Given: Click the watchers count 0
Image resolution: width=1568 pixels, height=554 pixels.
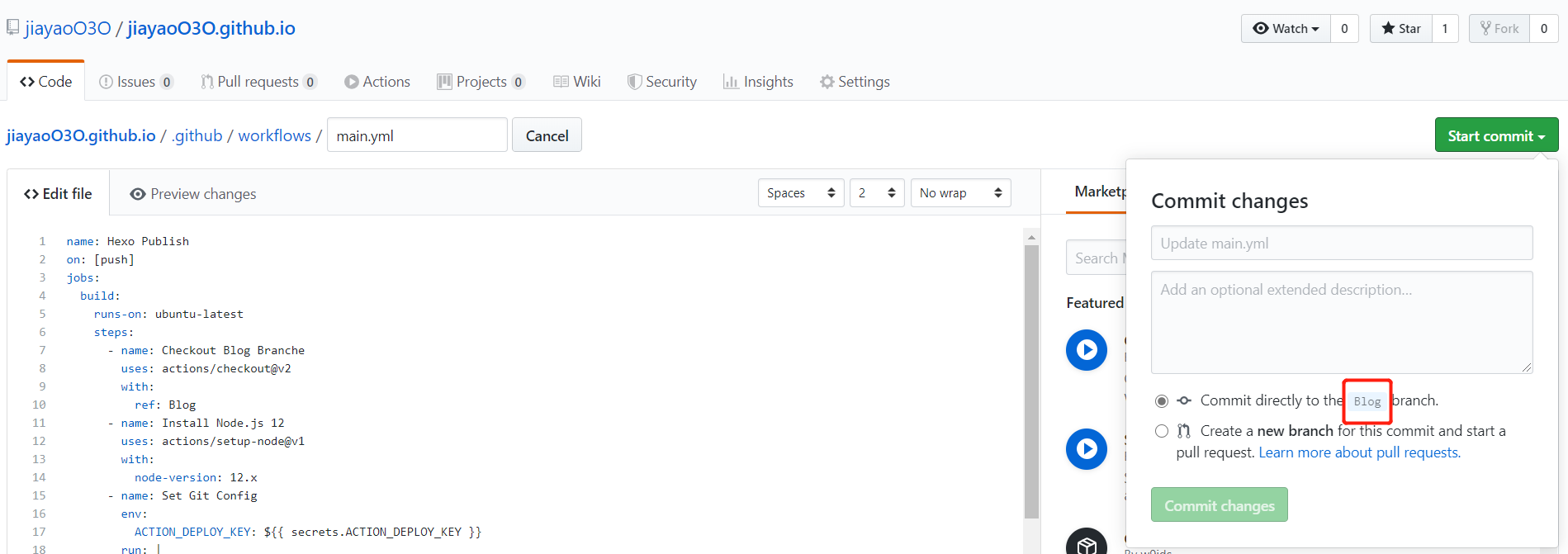Looking at the screenshot, I should (x=1344, y=29).
